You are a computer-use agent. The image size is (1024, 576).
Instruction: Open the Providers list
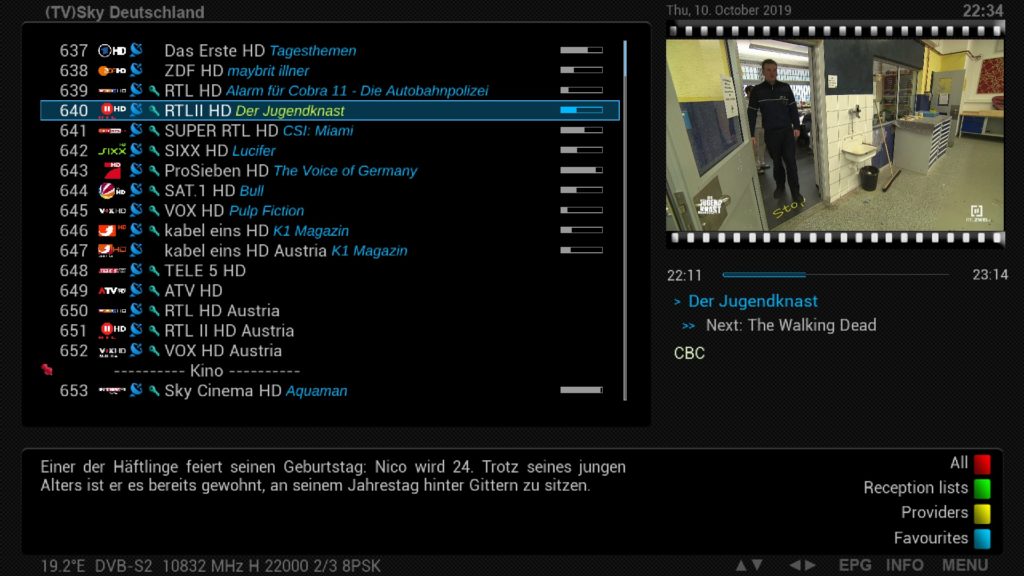(x=935, y=513)
